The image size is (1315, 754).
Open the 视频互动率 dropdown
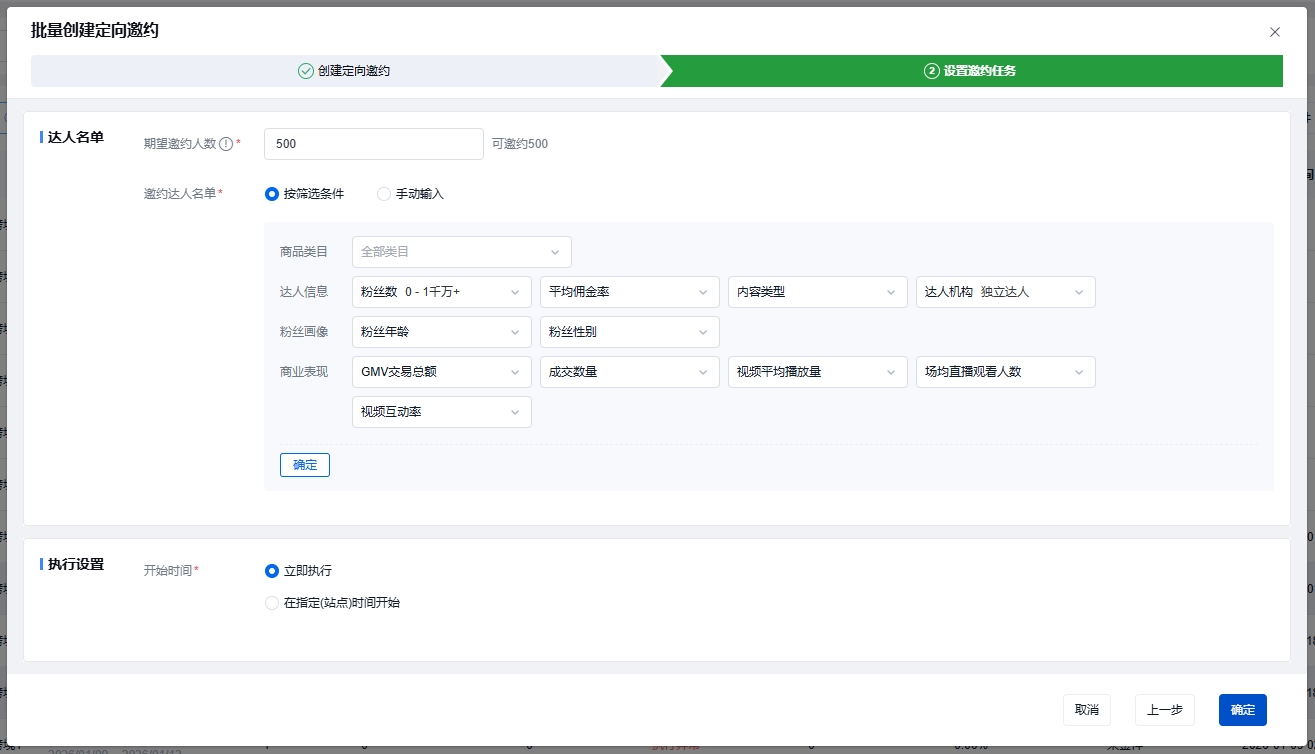pos(441,412)
